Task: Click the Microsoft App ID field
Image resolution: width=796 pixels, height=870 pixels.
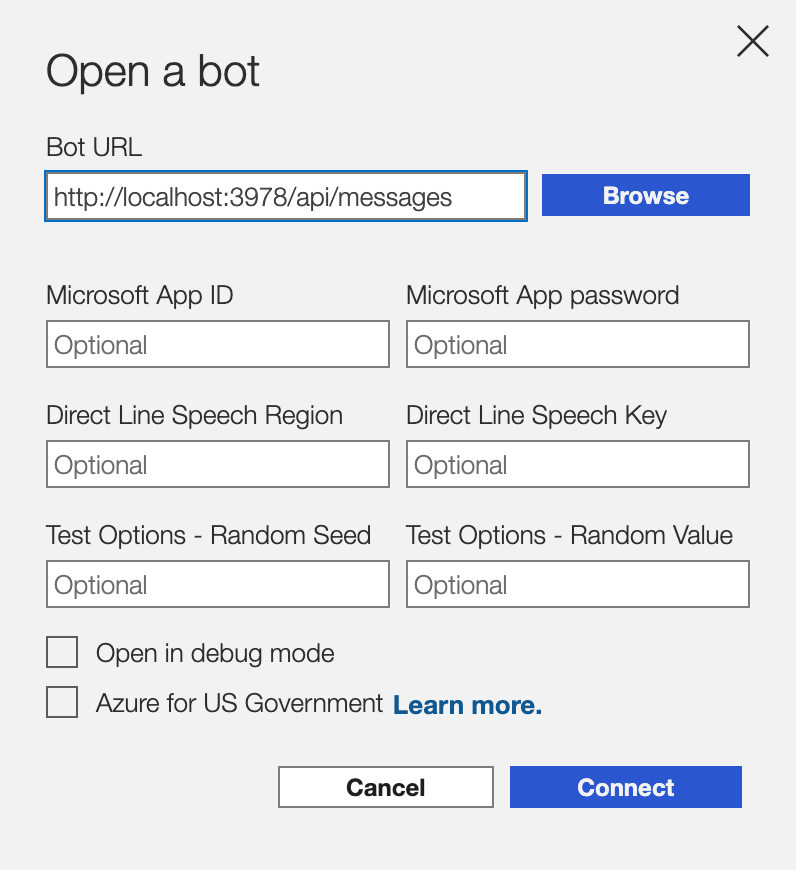Action: click(x=217, y=344)
